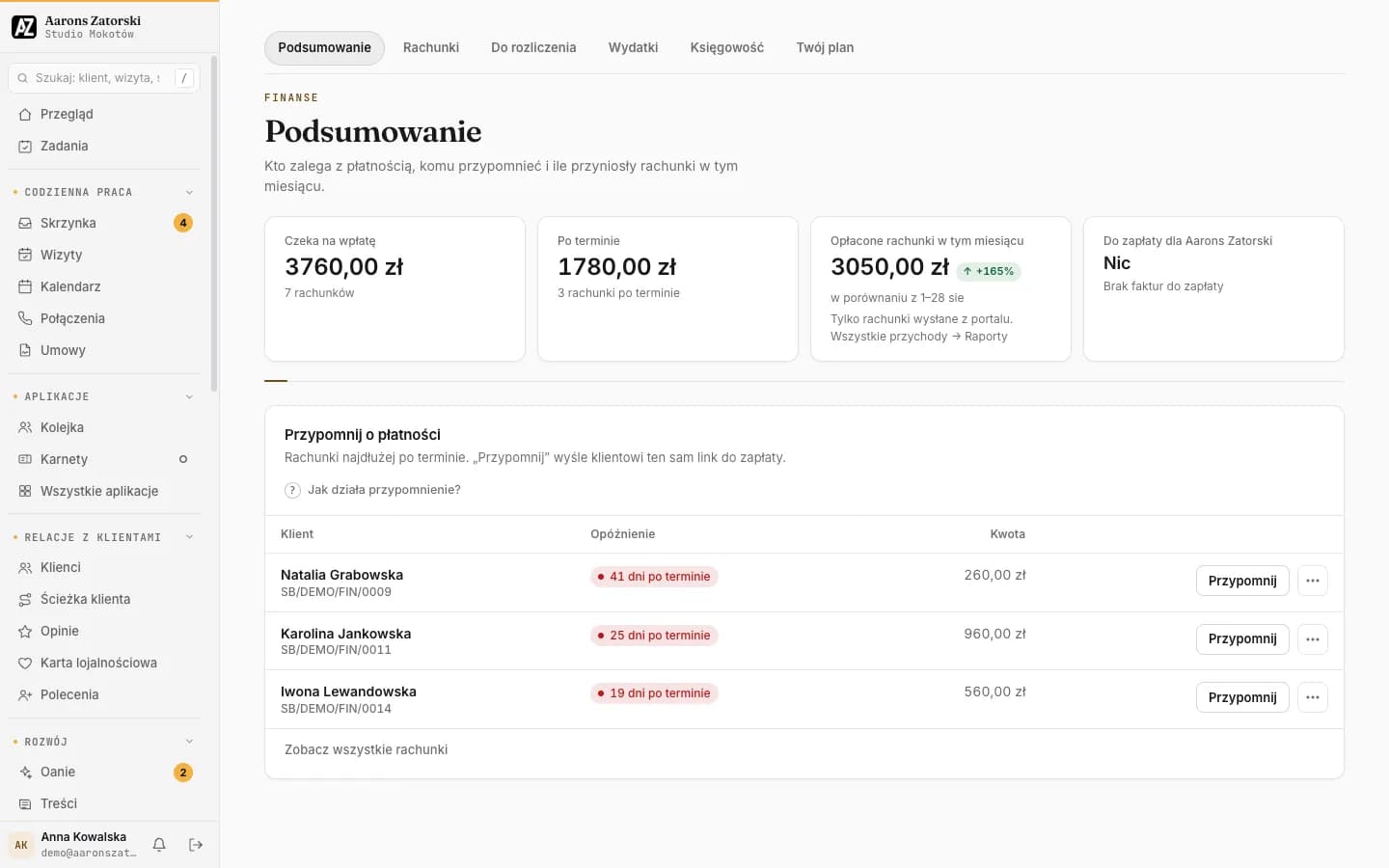Click the question mark help icon
Image resolution: width=1389 pixels, height=868 pixels.
click(x=292, y=490)
